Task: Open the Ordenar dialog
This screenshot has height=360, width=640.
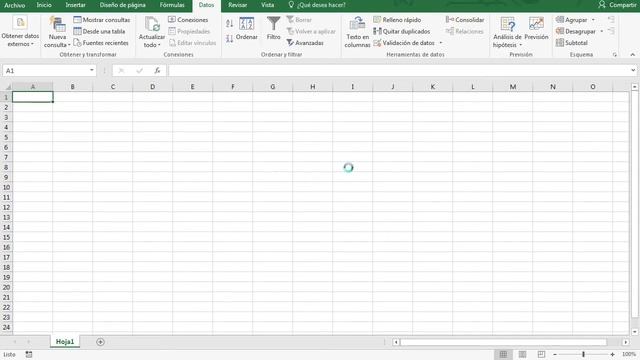Action: pyautogui.click(x=247, y=28)
